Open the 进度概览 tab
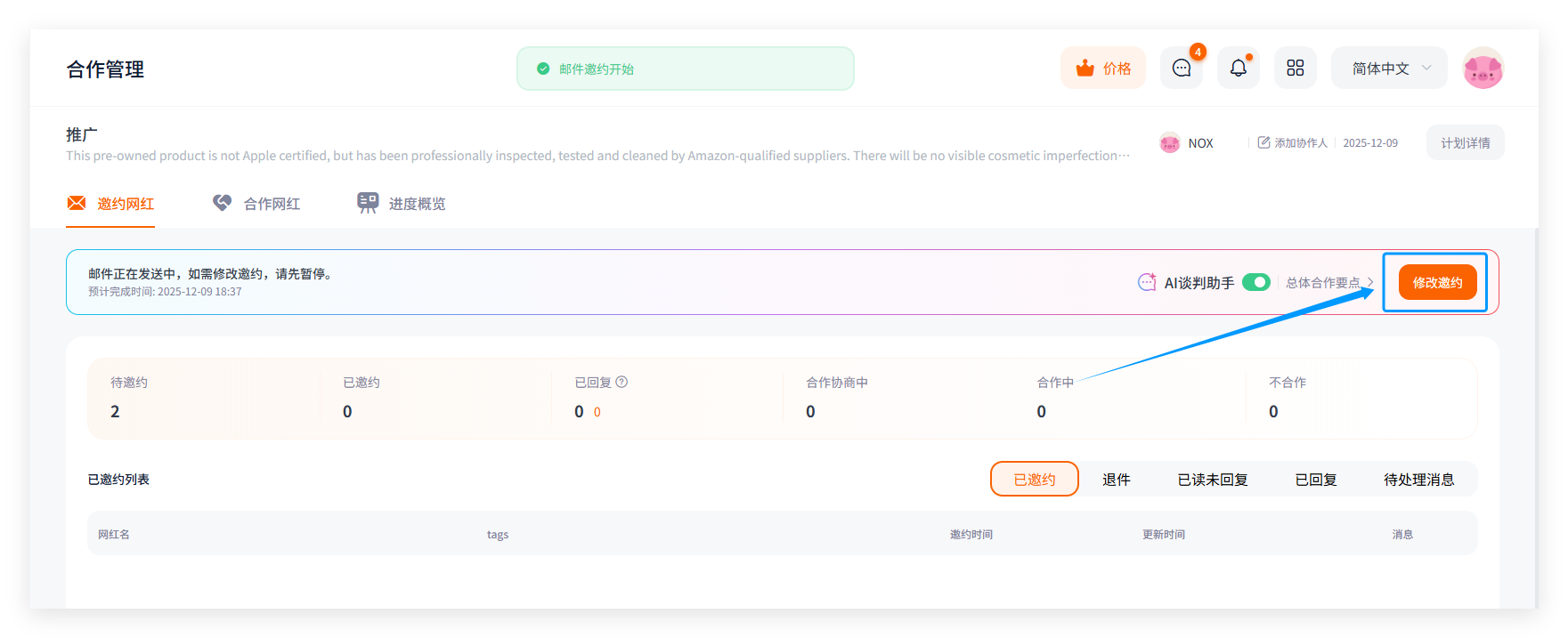This screenshot has width=1568, height=638. [x=401, y=204]
